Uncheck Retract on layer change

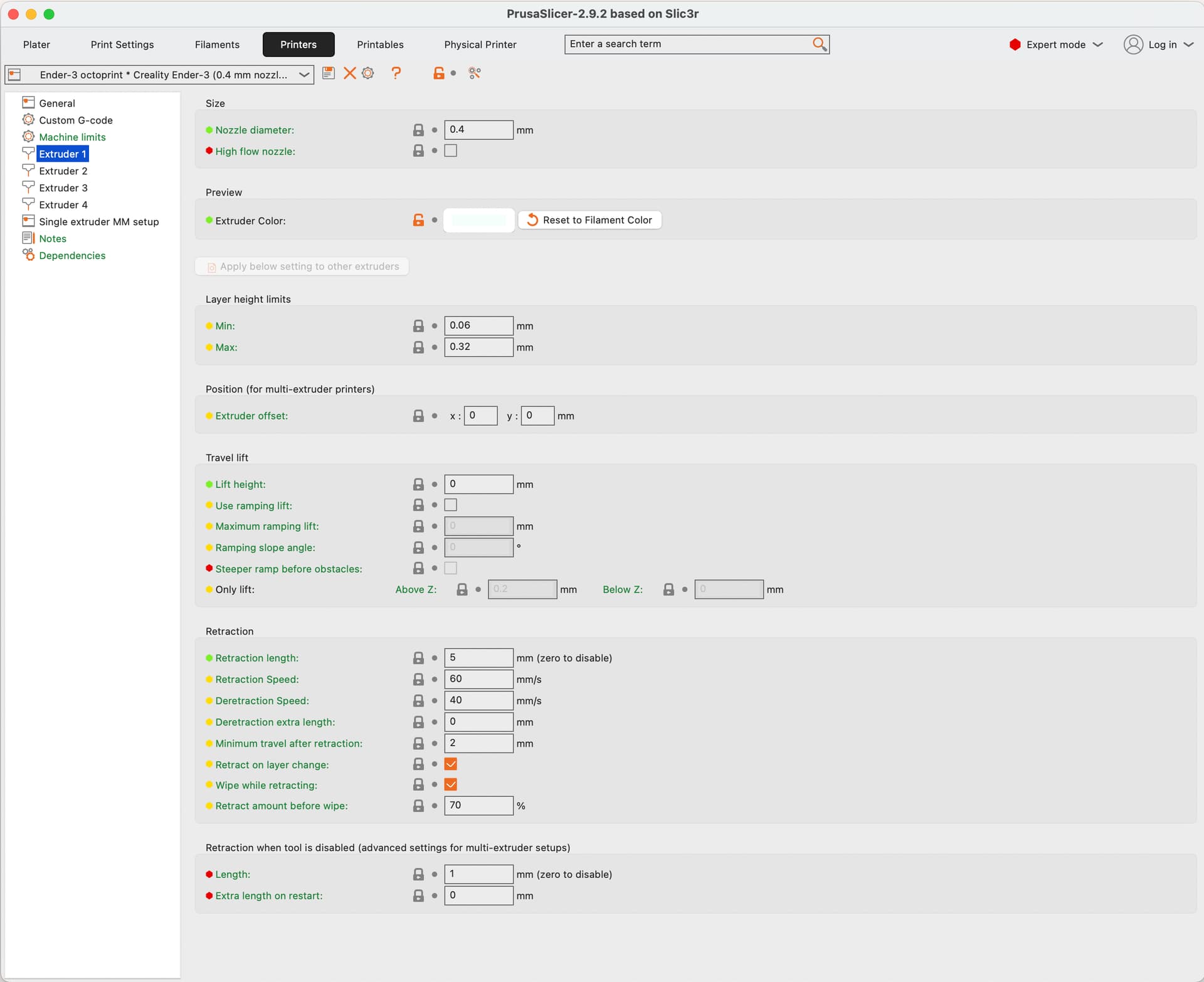(450, 764)
